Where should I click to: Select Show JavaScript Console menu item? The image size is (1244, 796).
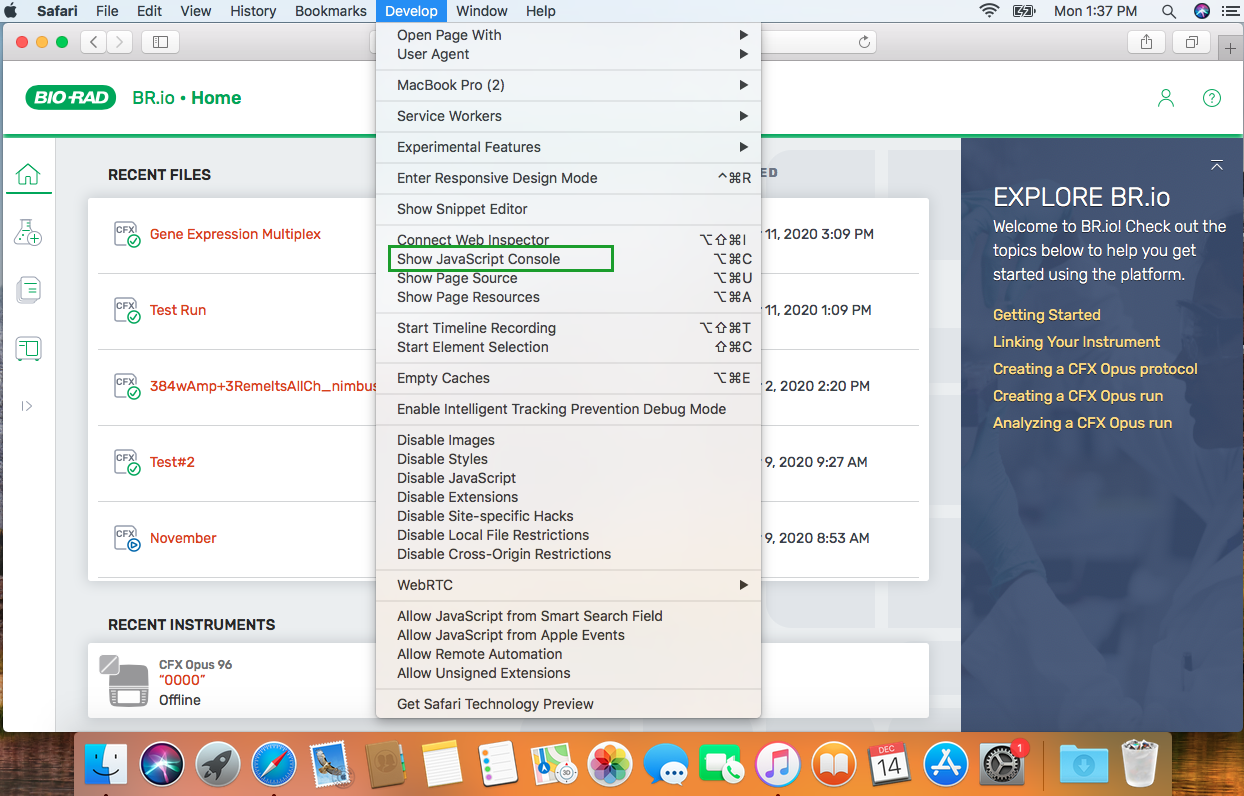pos(568,259)
